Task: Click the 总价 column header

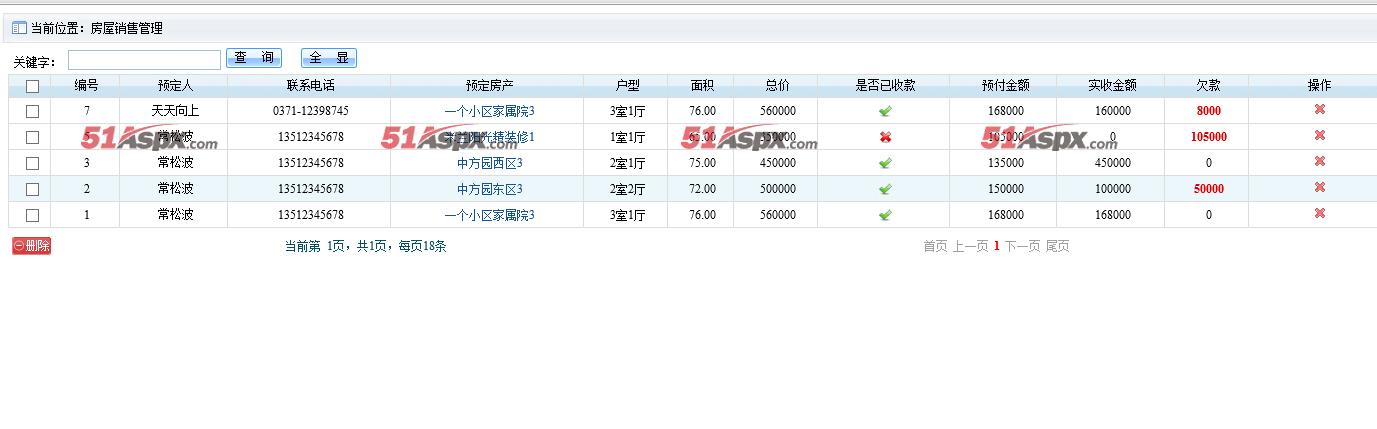Action: click(777, 86)
